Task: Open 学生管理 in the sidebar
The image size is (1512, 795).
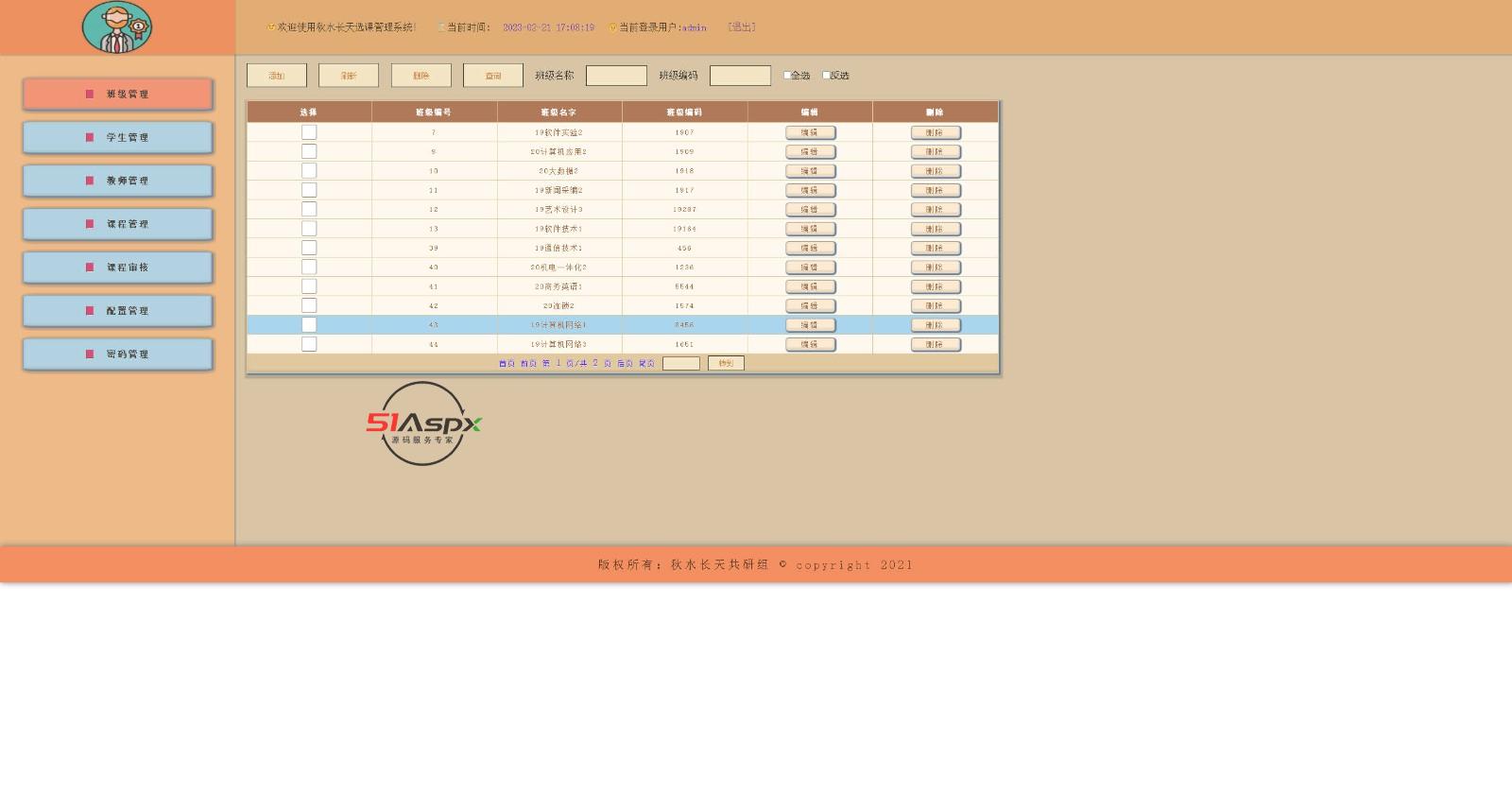Action: pos(118,138)
